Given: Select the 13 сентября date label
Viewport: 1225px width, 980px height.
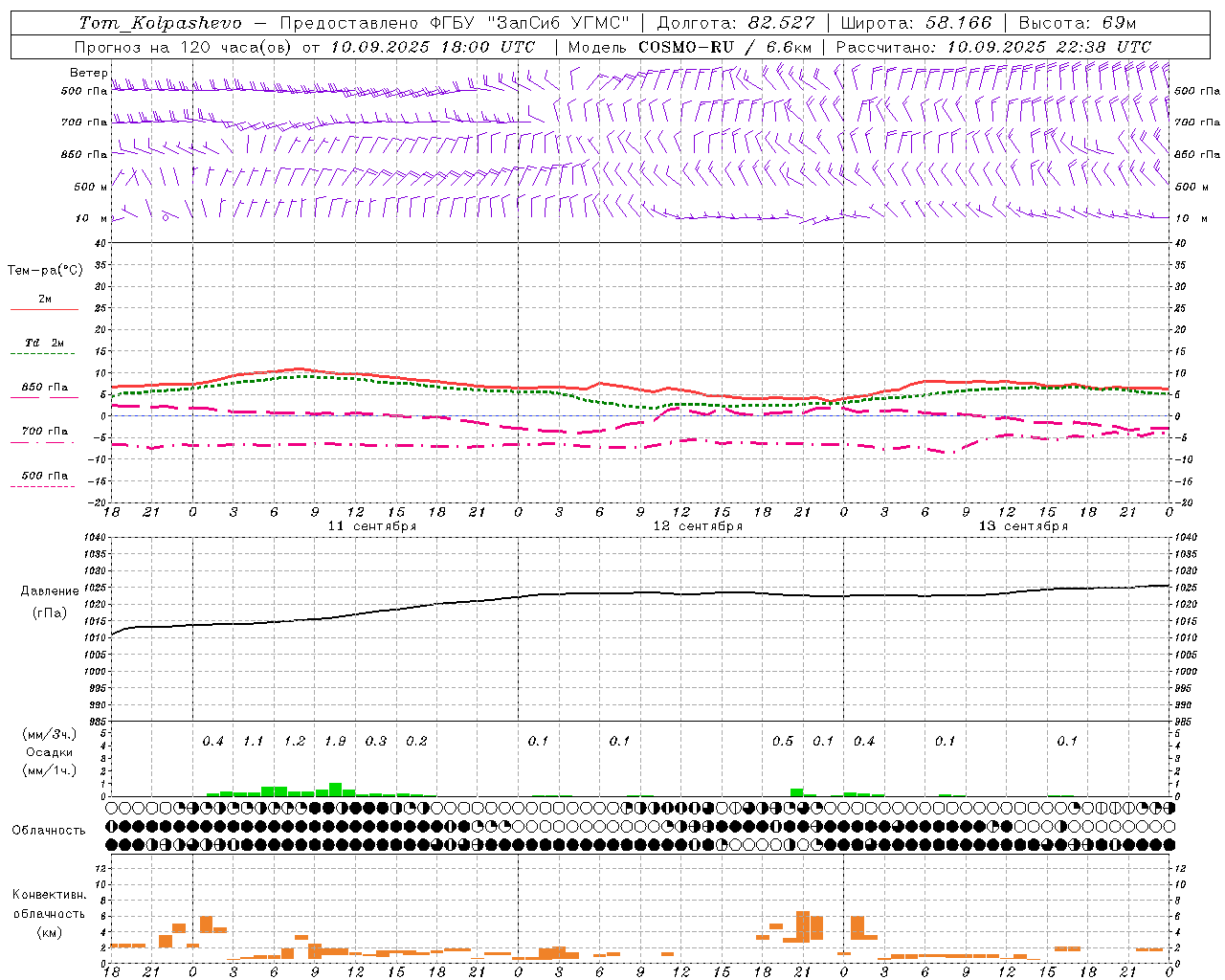Looking at the screenshot, I should pyautogui.click(x=1023, y=526).
